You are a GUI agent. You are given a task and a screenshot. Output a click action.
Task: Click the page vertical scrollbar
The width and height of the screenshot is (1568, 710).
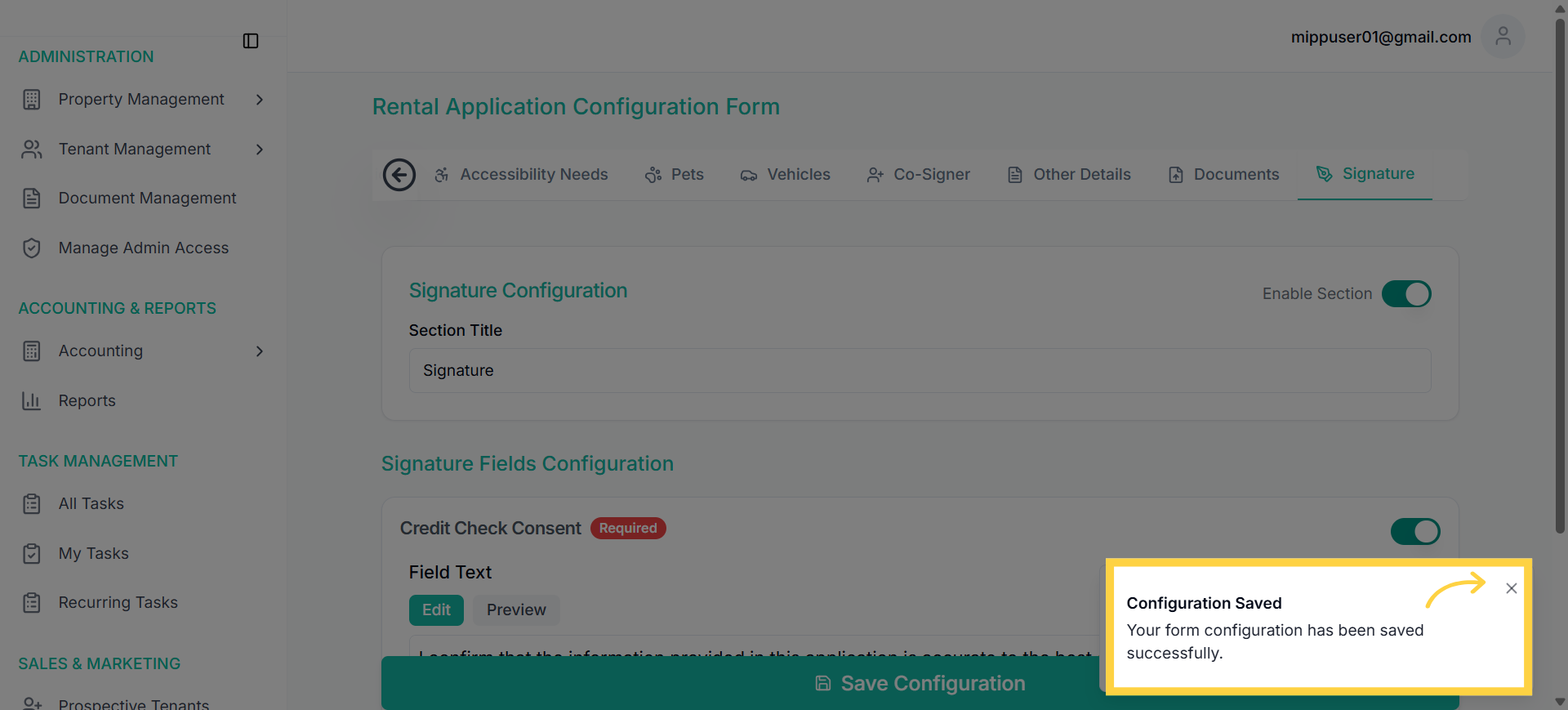click(1560, 276)
